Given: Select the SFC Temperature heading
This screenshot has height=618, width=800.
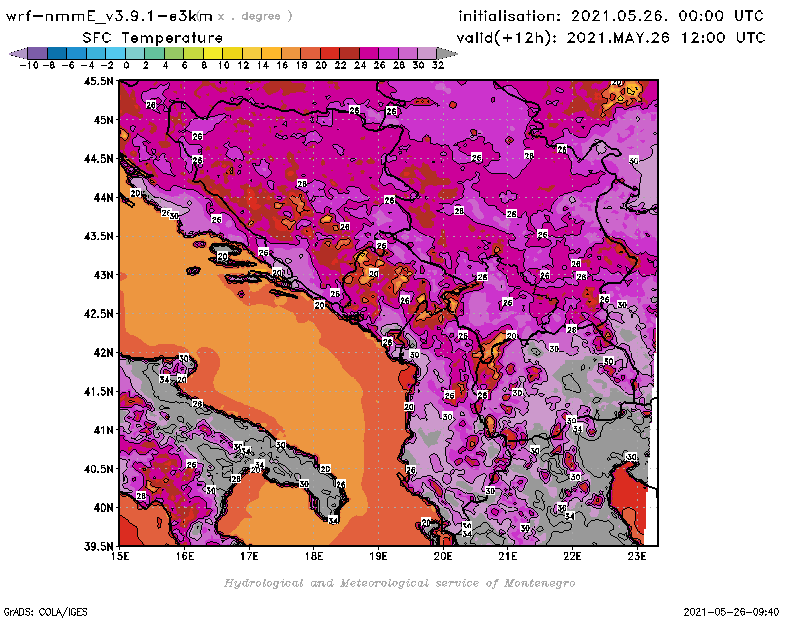Looking at the screenshot, I should pyautogui.click(x=153, y=38).
